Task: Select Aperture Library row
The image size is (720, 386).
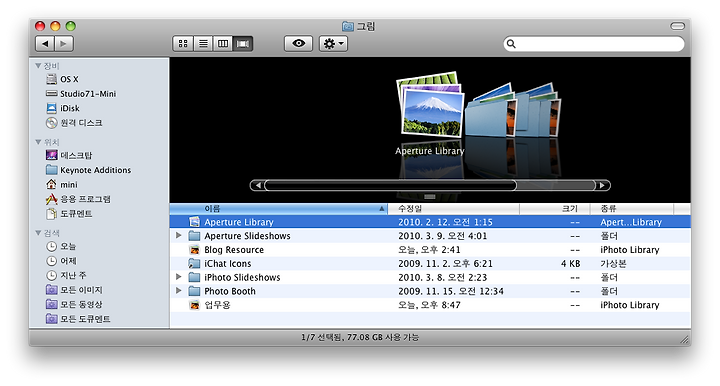Action: pyautogui.click(x=430, y=222)
